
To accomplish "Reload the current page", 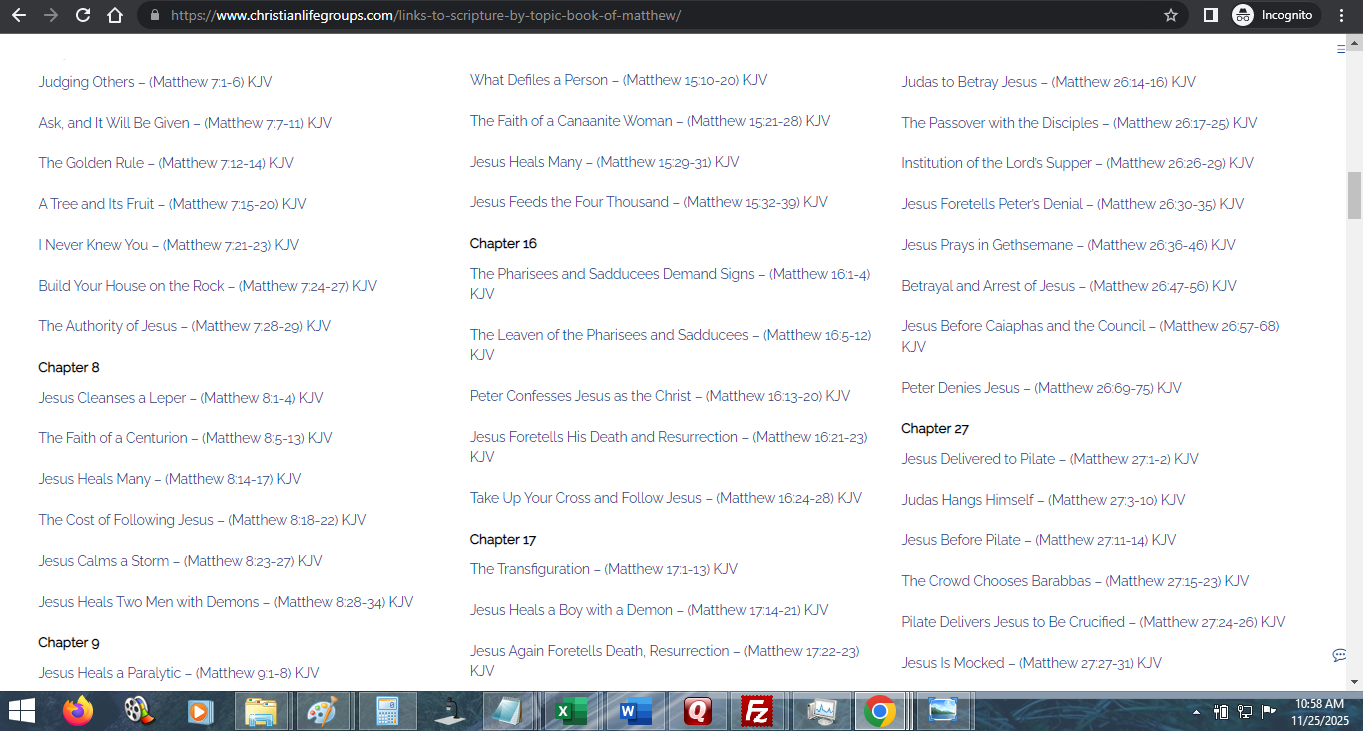I will click(83, 16).
